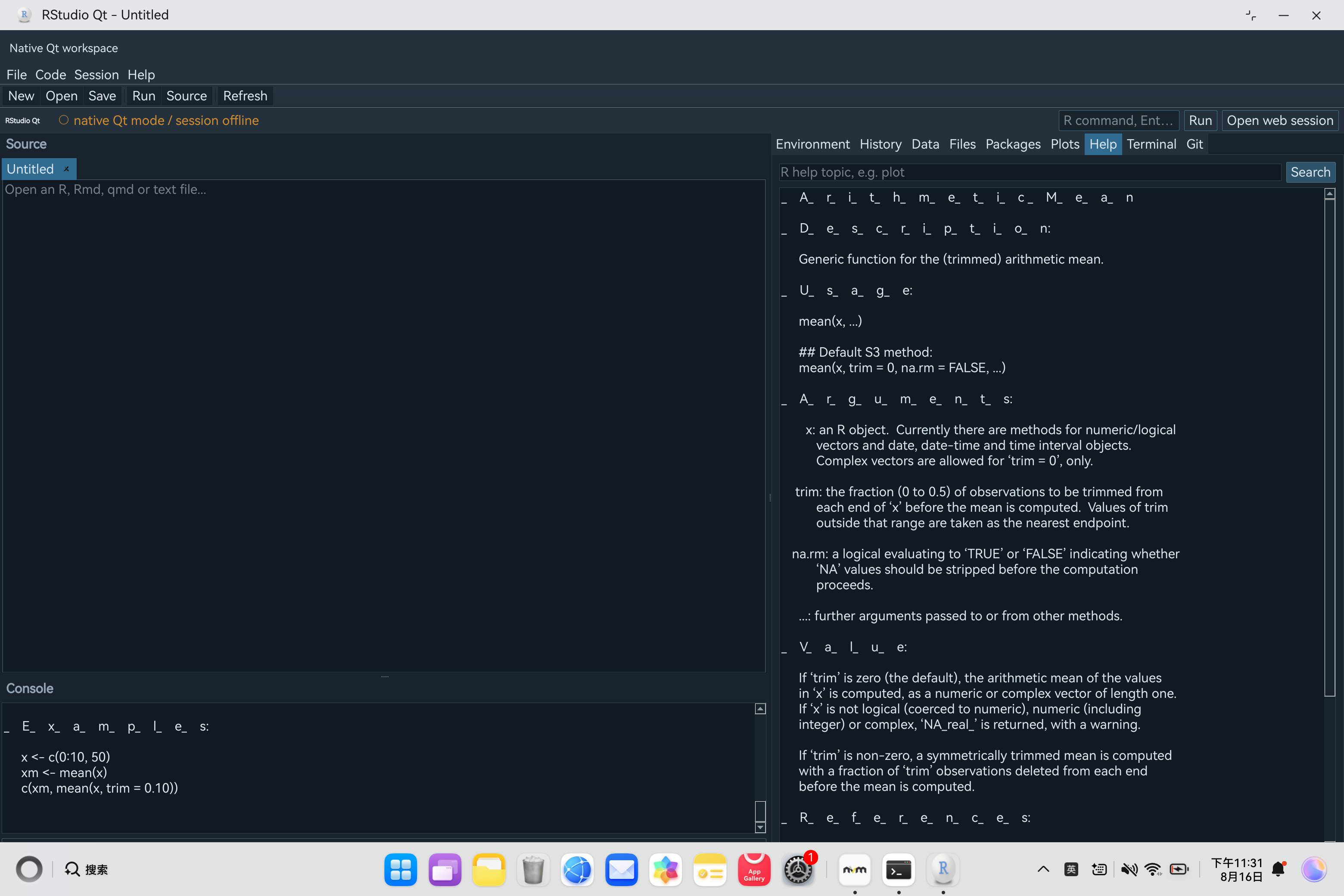Open the File menu
This screenshot has height=896, width=1344.
coord(16,75)
